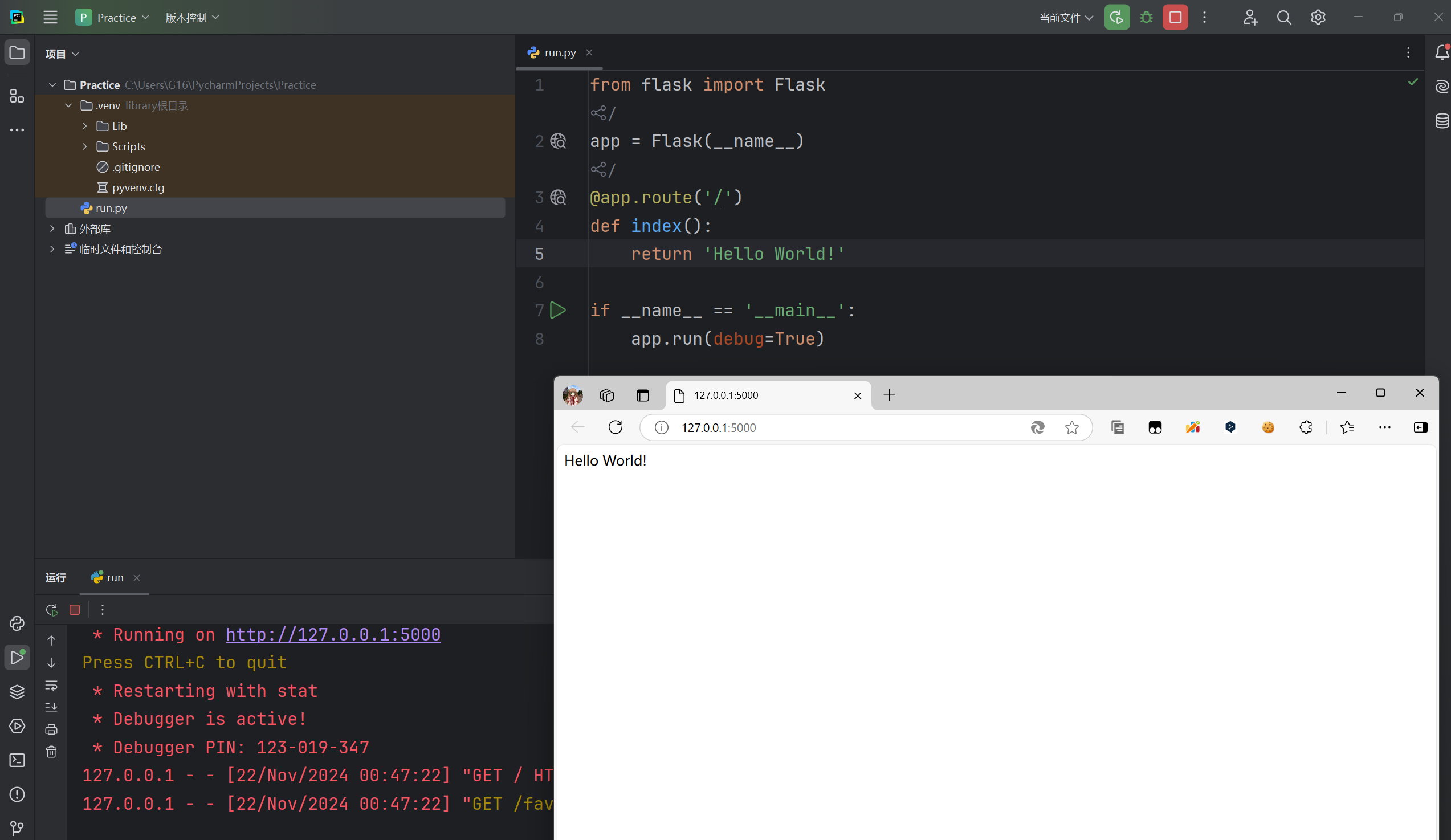Toggle soft-wrap in run console

click(51, 685)
